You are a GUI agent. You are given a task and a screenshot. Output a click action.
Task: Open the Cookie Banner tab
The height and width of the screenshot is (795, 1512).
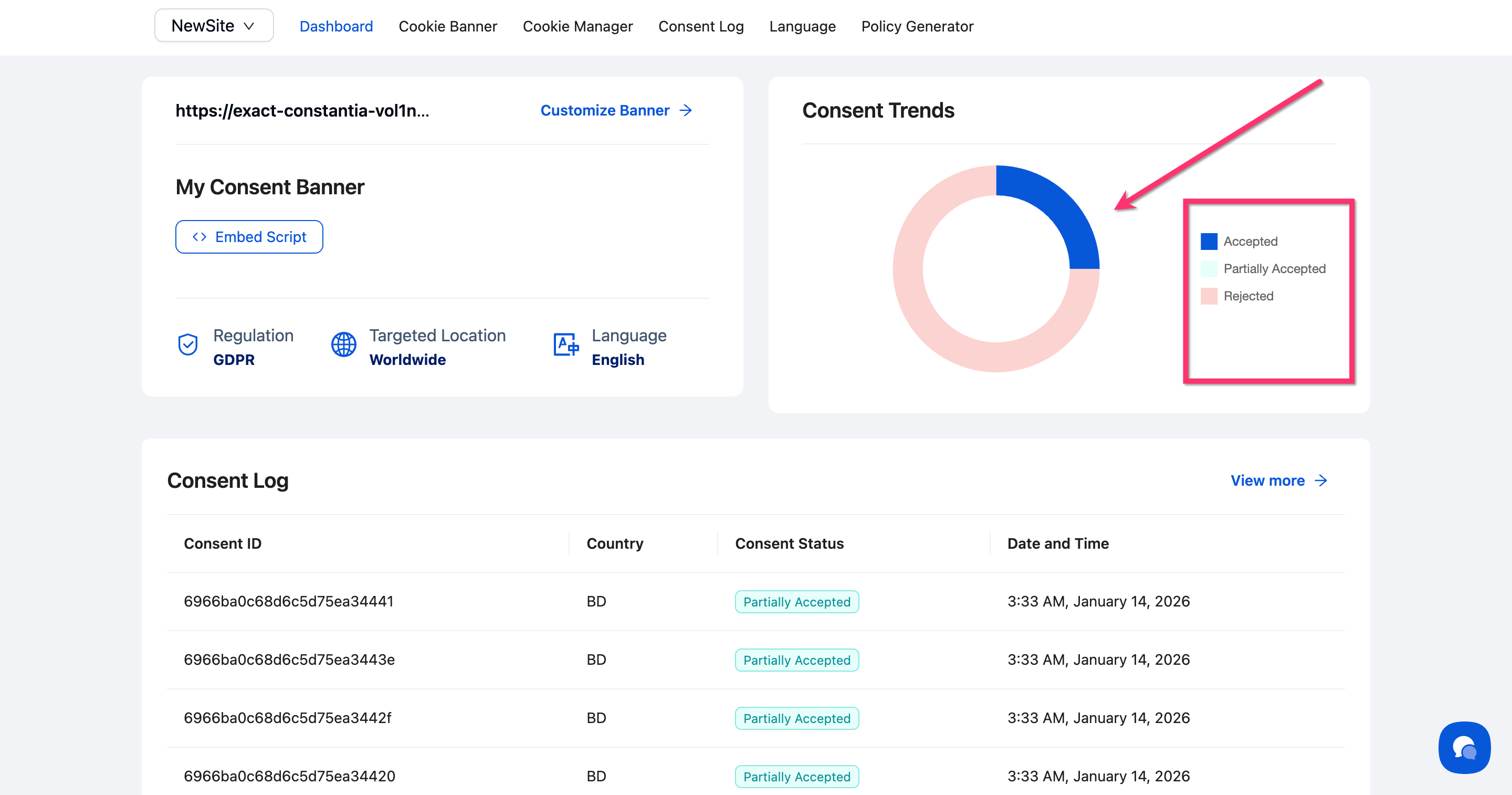coord(447,26)
